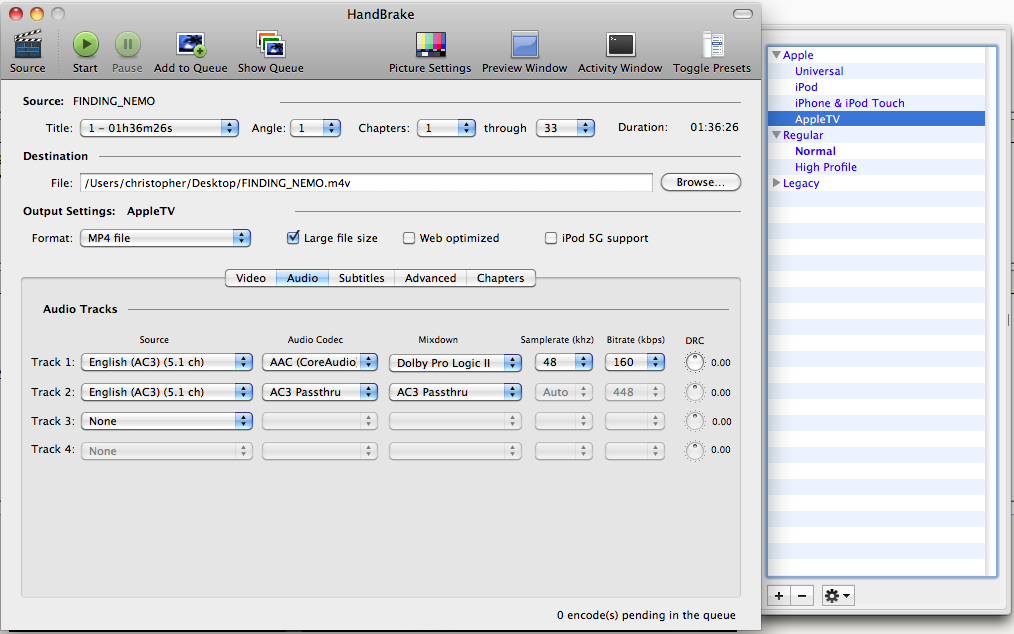Click the Track 3 DRC knob
The width and height of the screenshot is (1014, 634).
695,421
